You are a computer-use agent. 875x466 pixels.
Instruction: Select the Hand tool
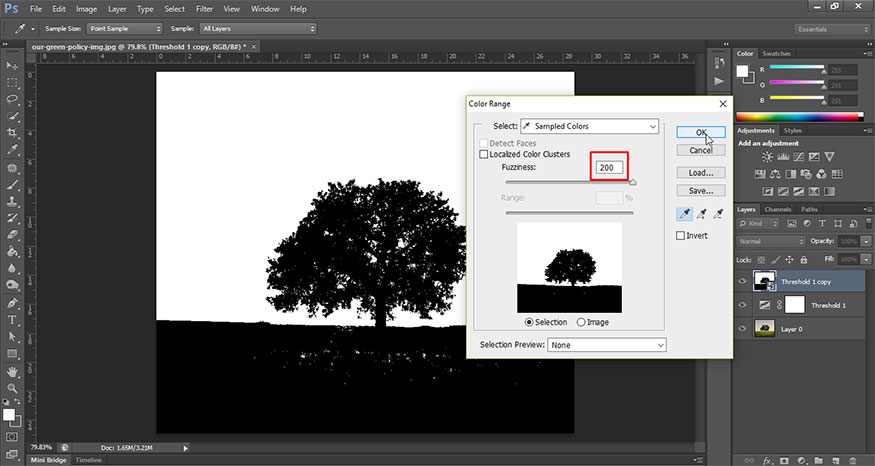tap(13, 370)
